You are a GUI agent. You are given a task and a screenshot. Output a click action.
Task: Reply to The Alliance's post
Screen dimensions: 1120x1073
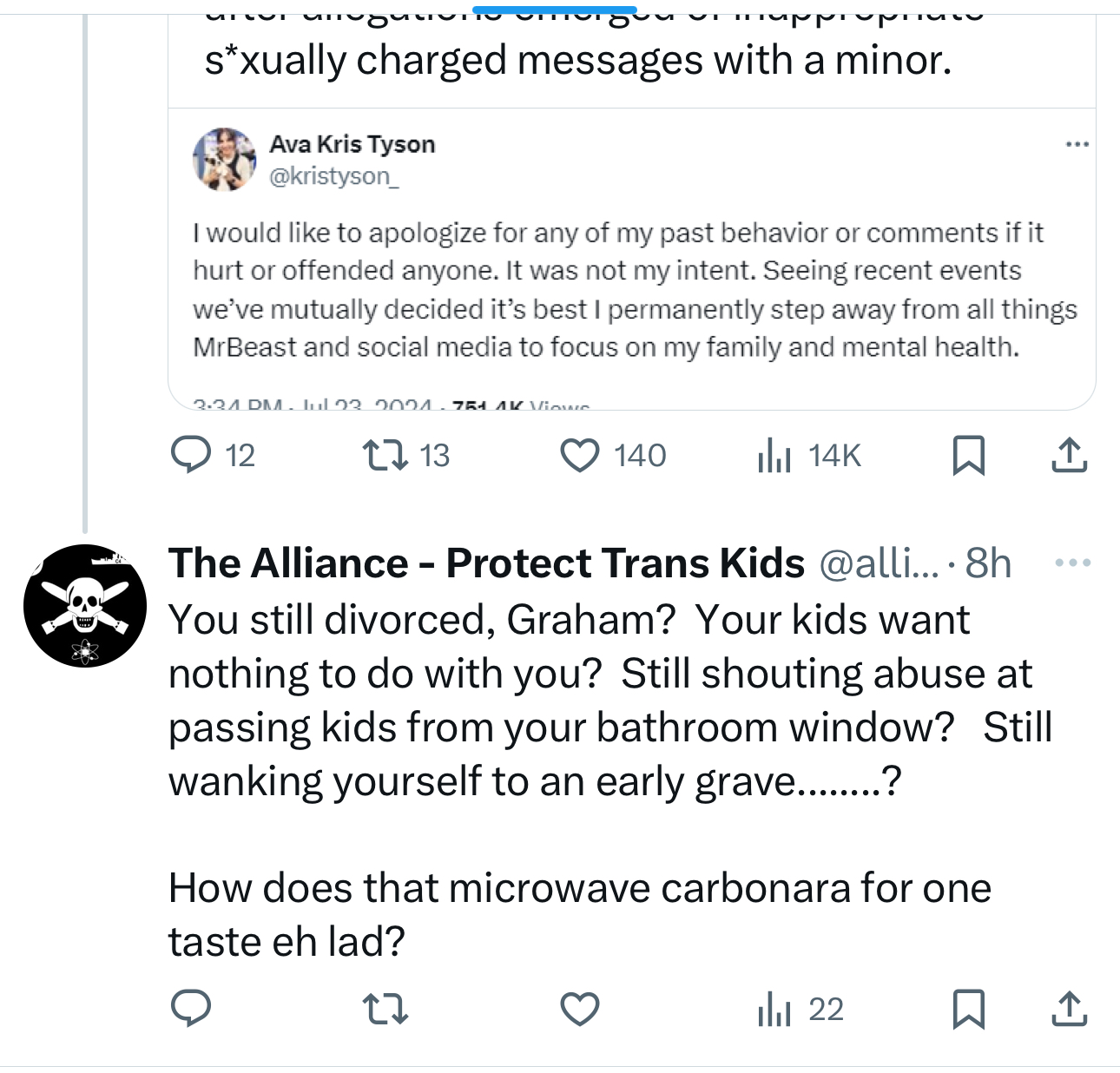point(191,1009)
